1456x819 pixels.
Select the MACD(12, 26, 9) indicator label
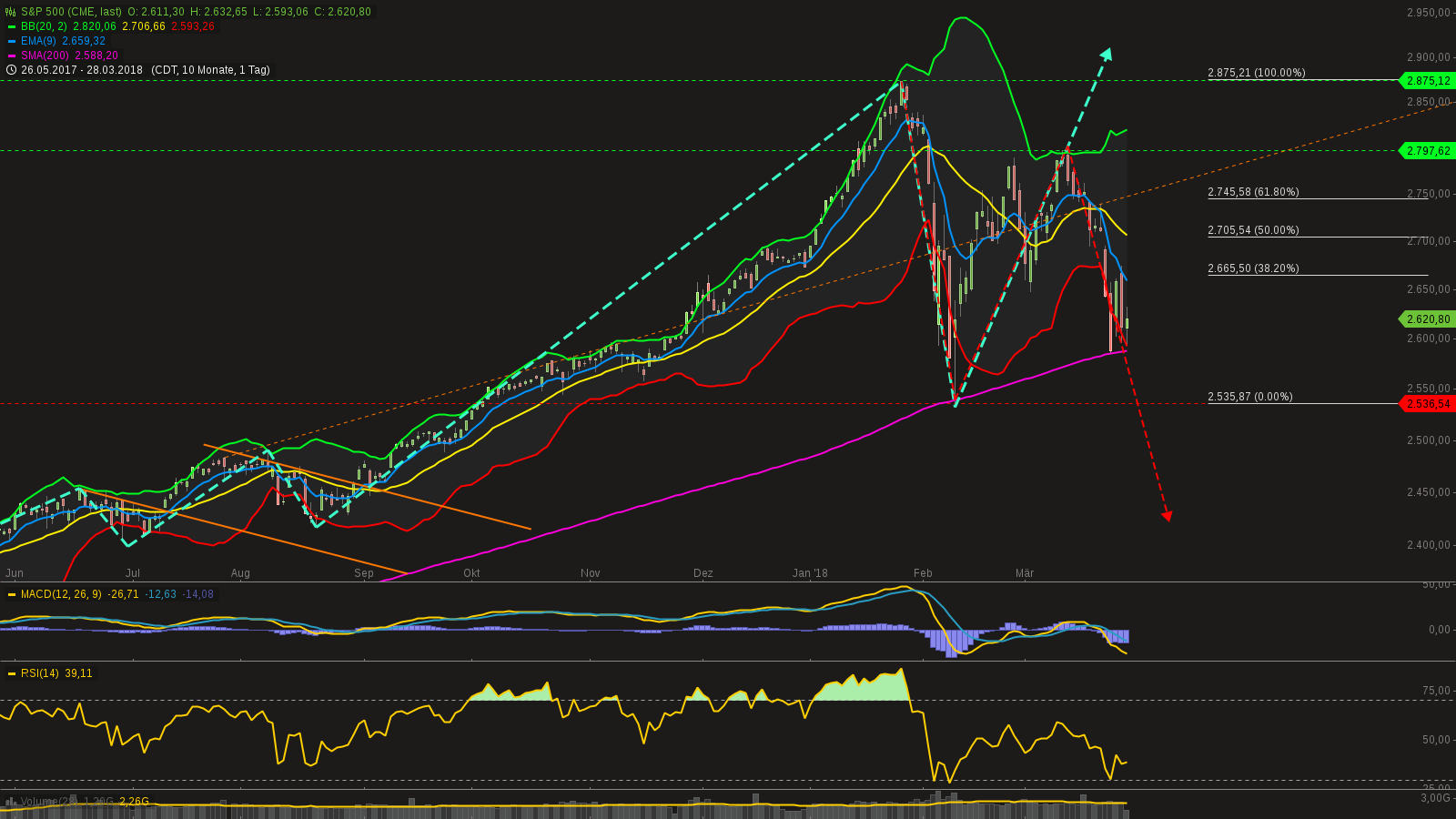click(62, 594)
